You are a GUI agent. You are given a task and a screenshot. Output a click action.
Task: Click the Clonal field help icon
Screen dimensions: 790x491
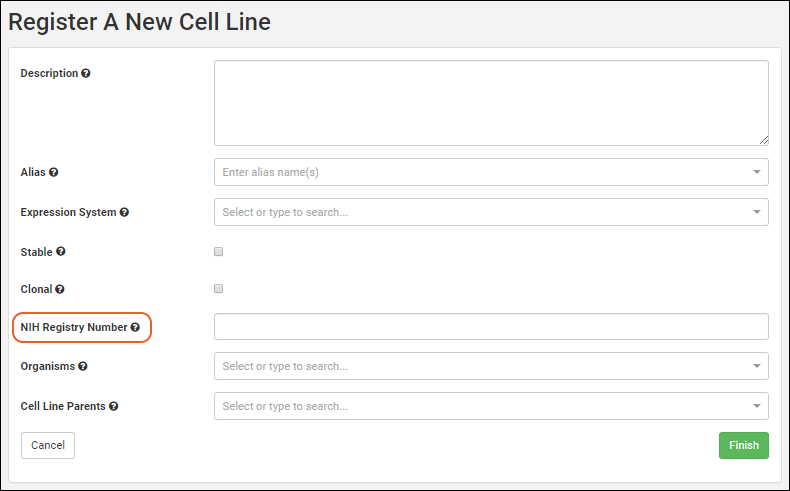pyautogui.click(x=60, y=289)
